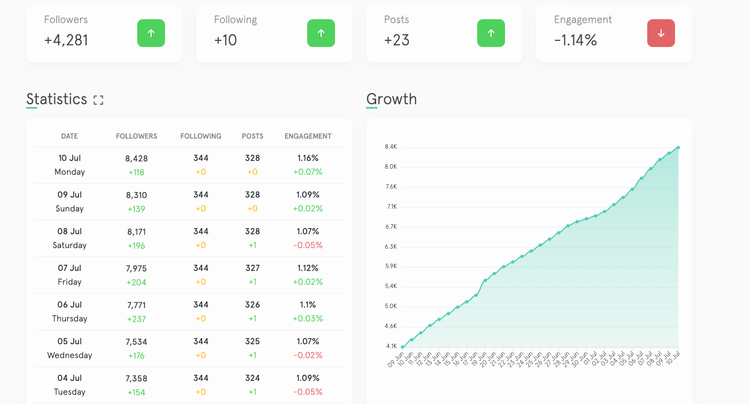The height and width of the screenshot is (404, 750).
Task: Click the green up arrow on Followers card
Action: click(151, 33)
